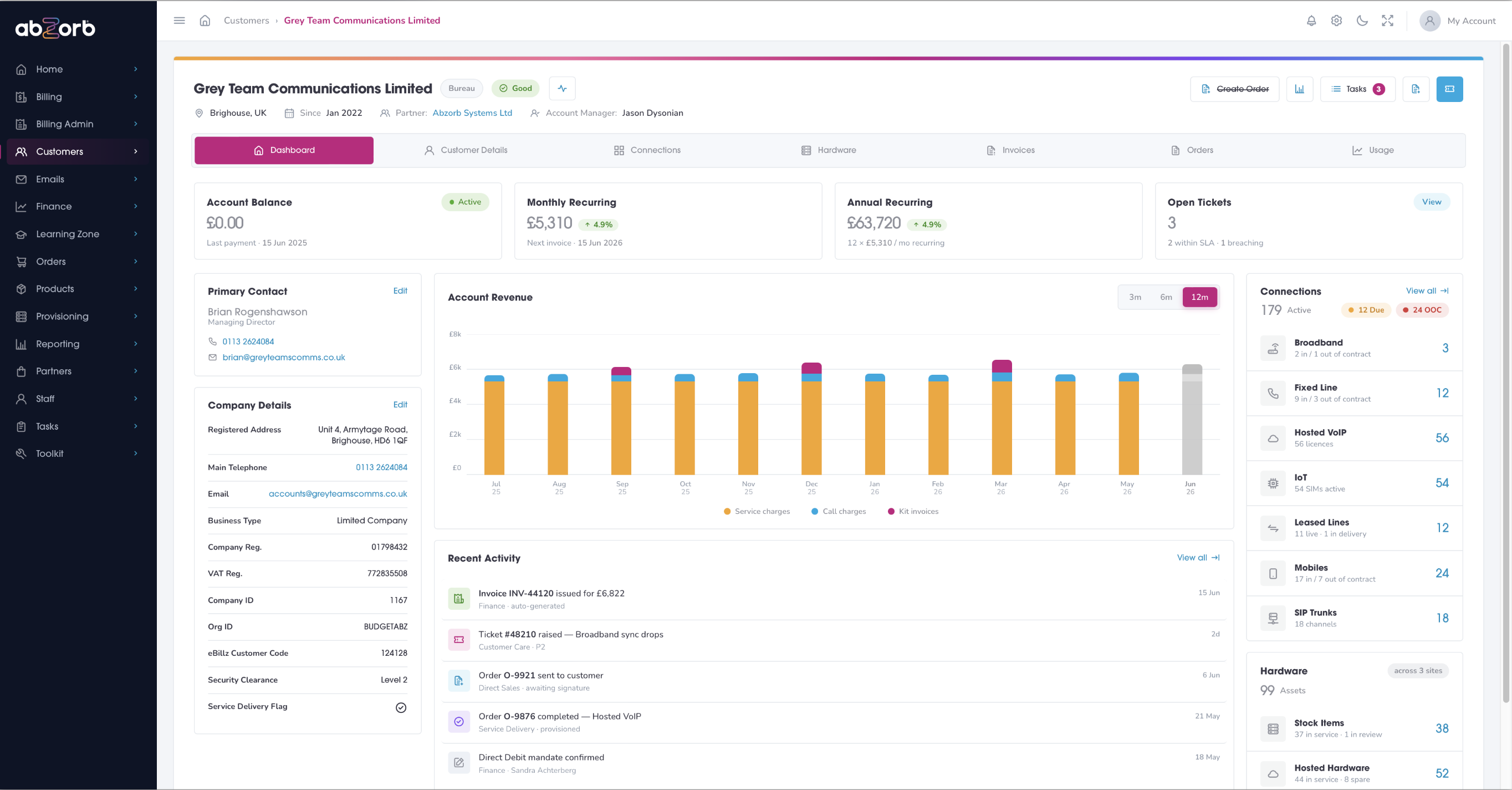Enter fullscreen with the expand icon
Image resolution: width=1512 pixels, height=790 pixels.
tap(1387, 21)
